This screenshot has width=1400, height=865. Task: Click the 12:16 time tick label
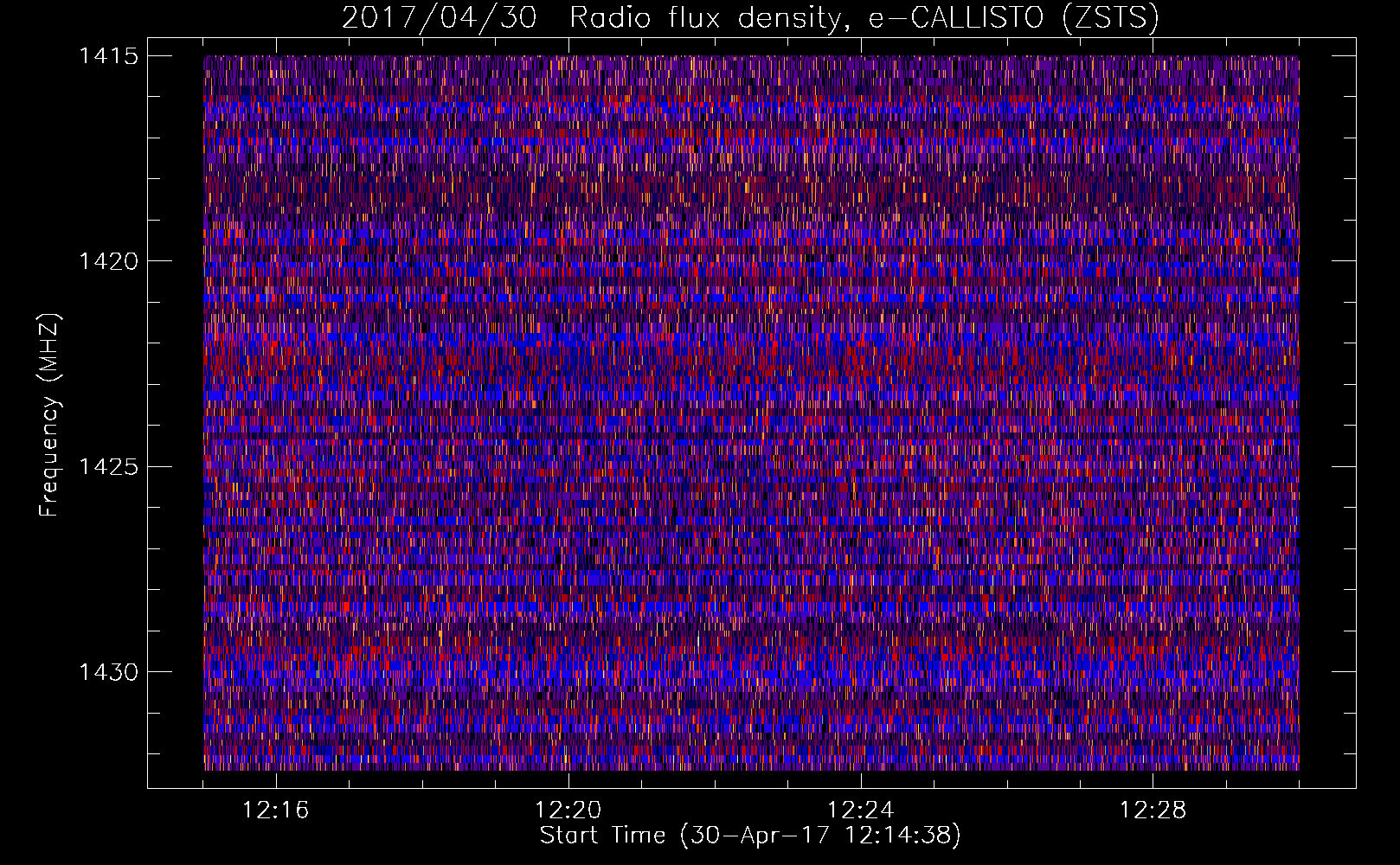[x=276, y=811]
